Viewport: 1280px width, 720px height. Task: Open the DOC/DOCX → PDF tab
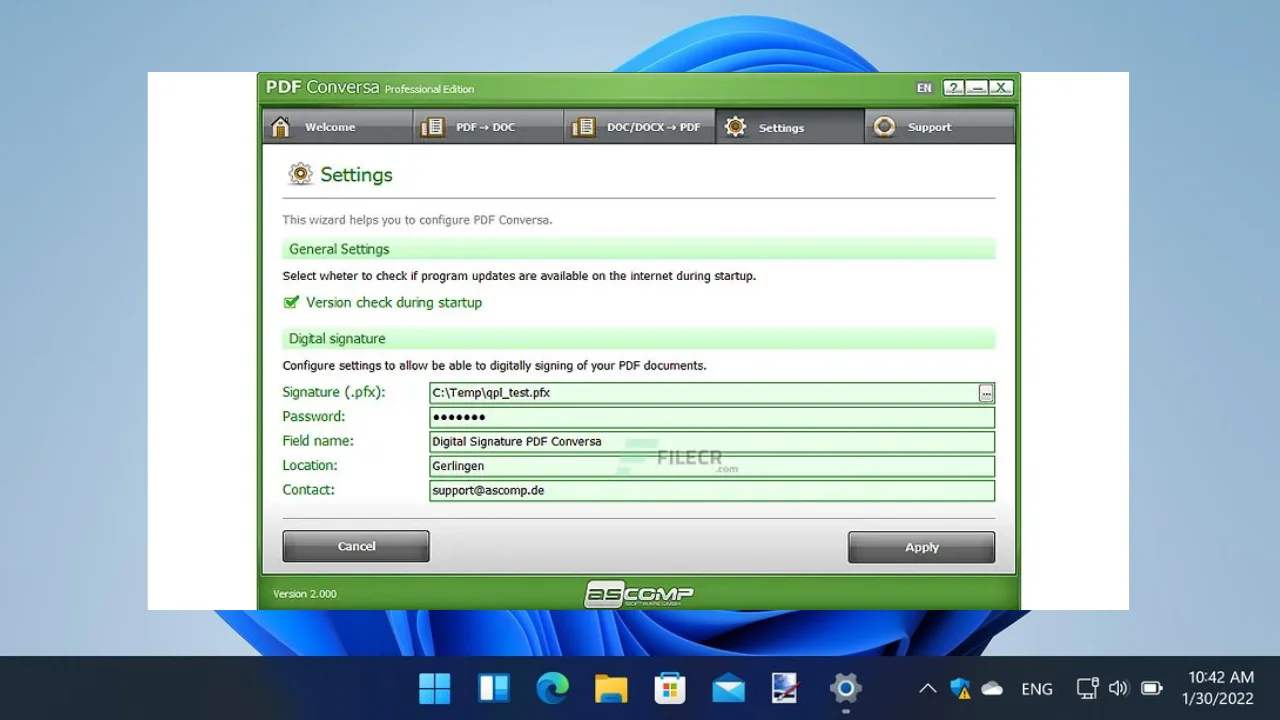(639, 127)
